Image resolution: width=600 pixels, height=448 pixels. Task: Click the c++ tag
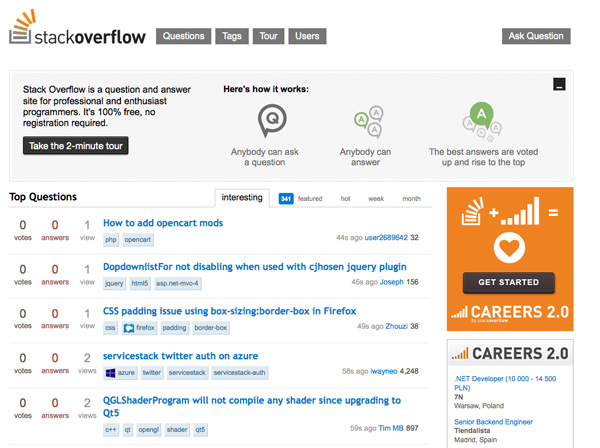coord(111,430)
